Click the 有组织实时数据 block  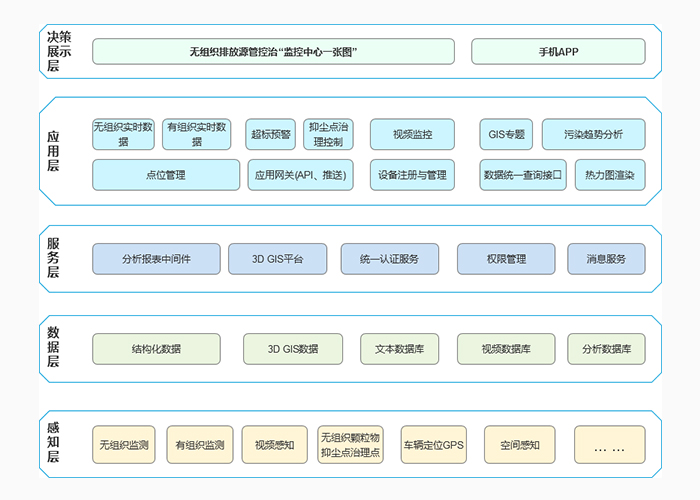click(196, 134)
